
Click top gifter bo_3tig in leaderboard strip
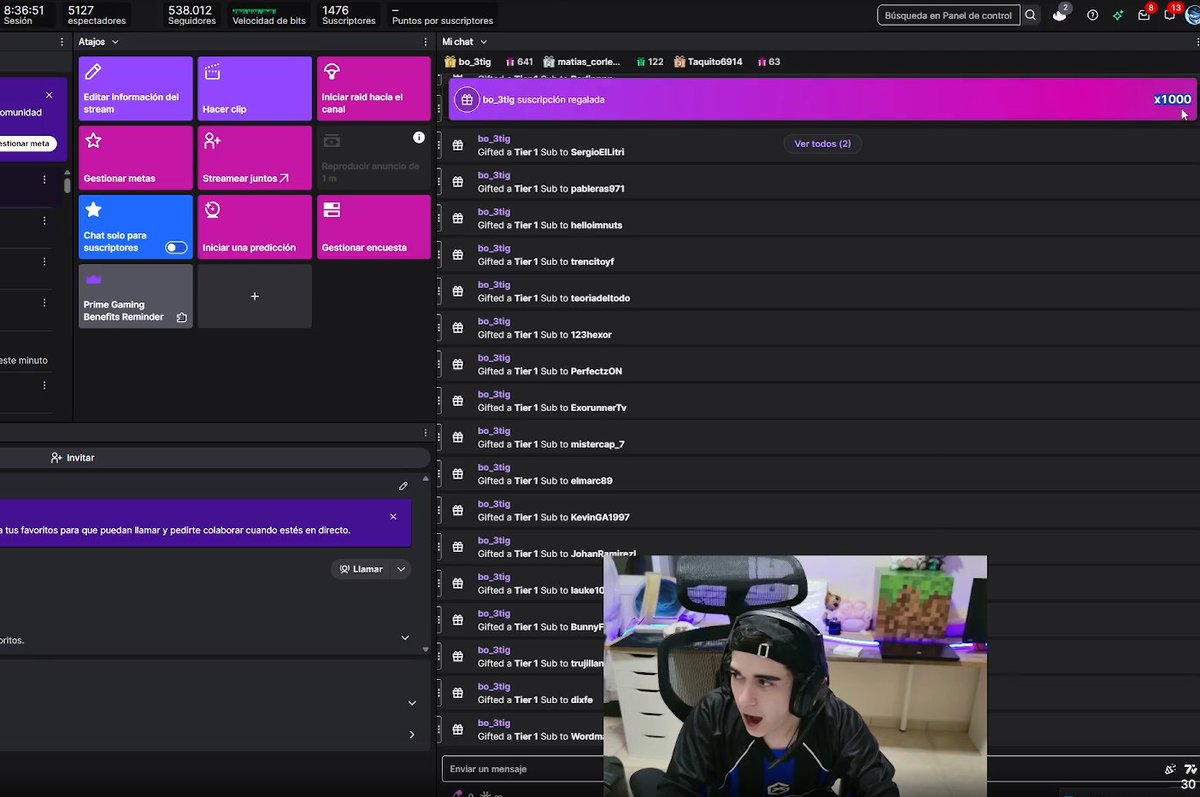click(x=468, y=62)
